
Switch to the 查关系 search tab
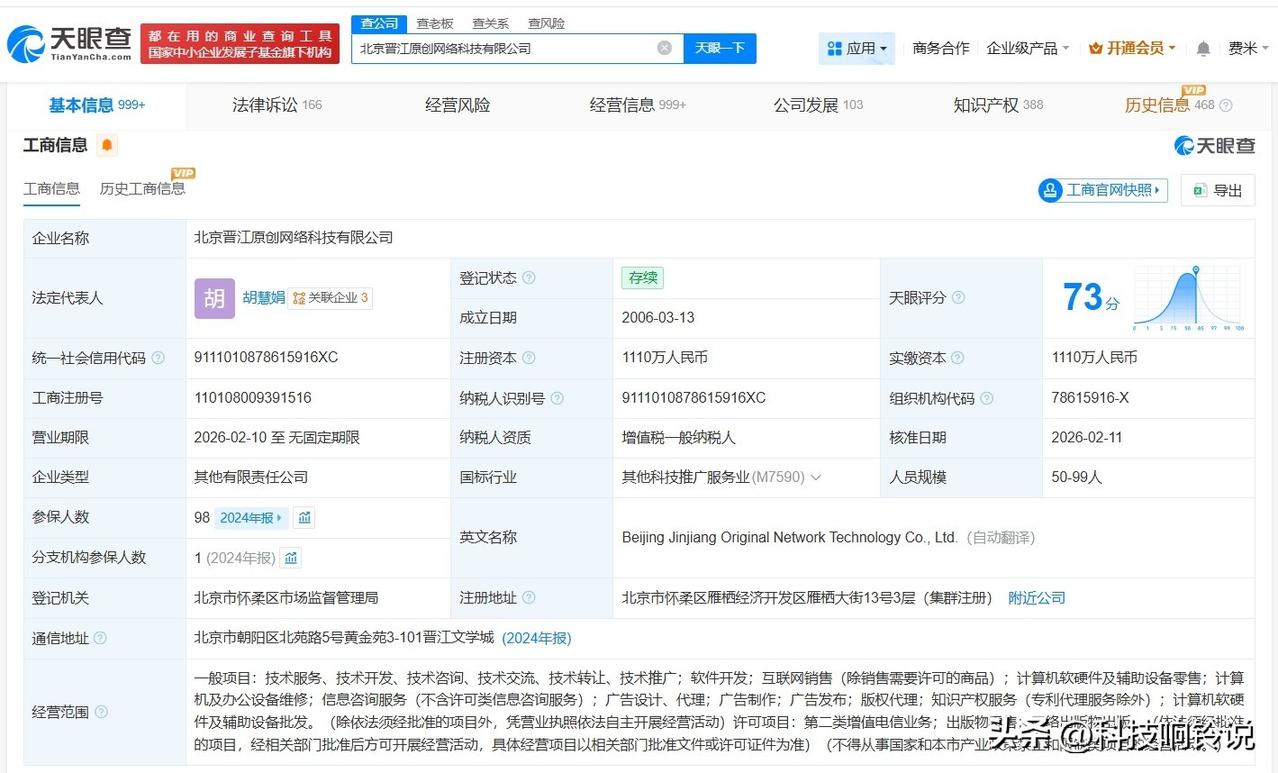pos(490,23)
